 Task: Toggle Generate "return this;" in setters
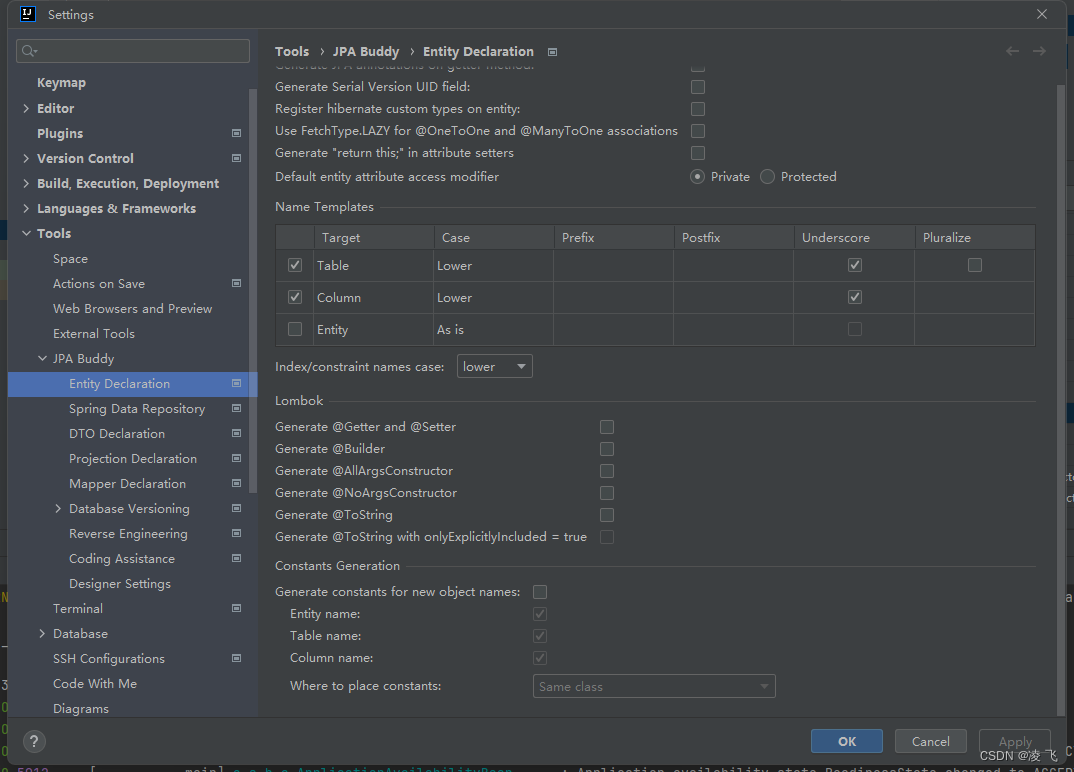click(x=698, y=153)
